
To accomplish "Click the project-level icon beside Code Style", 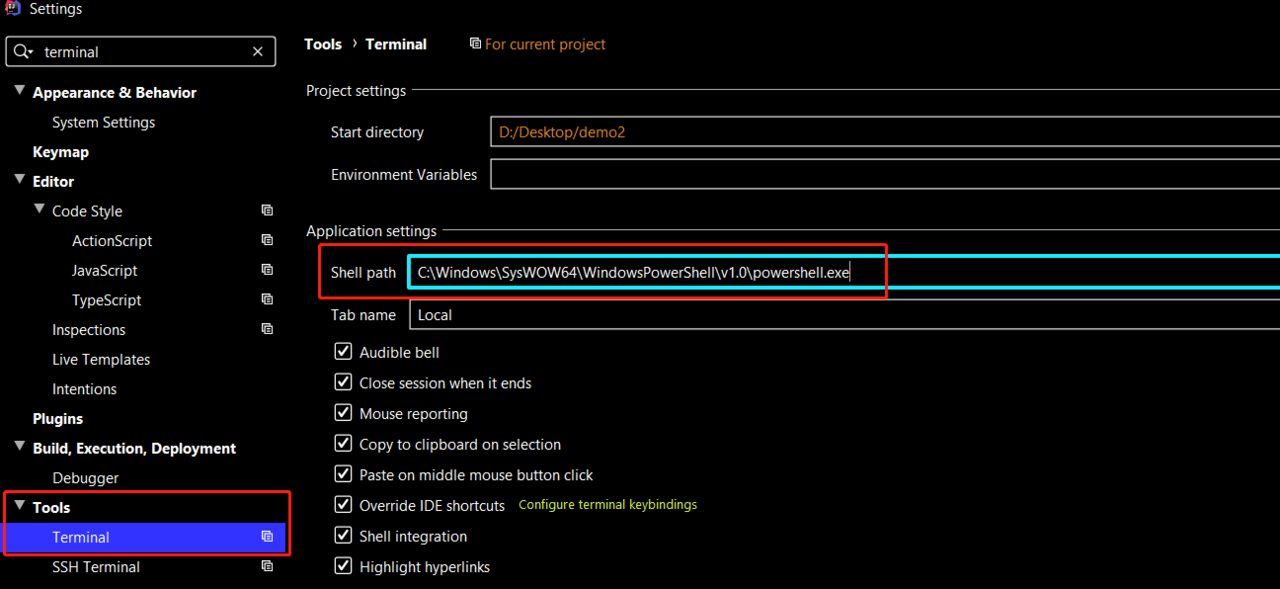I will click(267, 211).
